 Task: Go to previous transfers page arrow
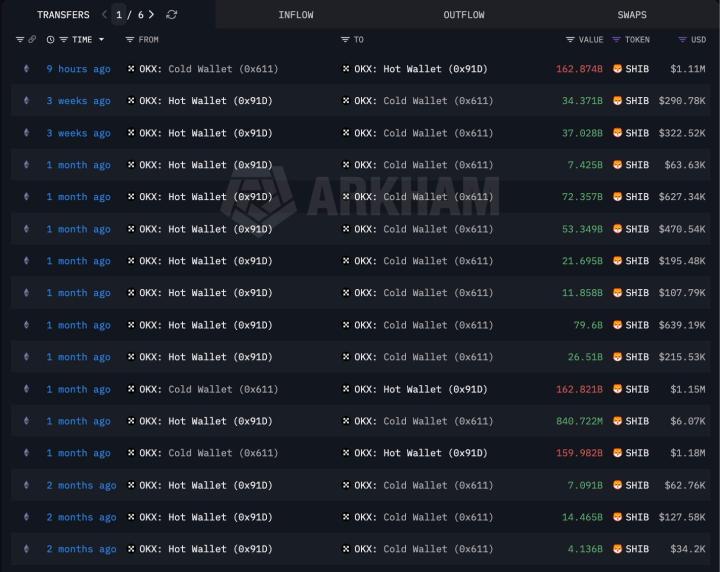point(104,15)
